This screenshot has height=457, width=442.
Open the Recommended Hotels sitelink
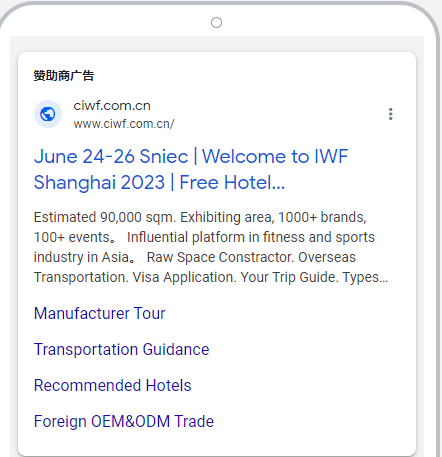coord(113,385)
